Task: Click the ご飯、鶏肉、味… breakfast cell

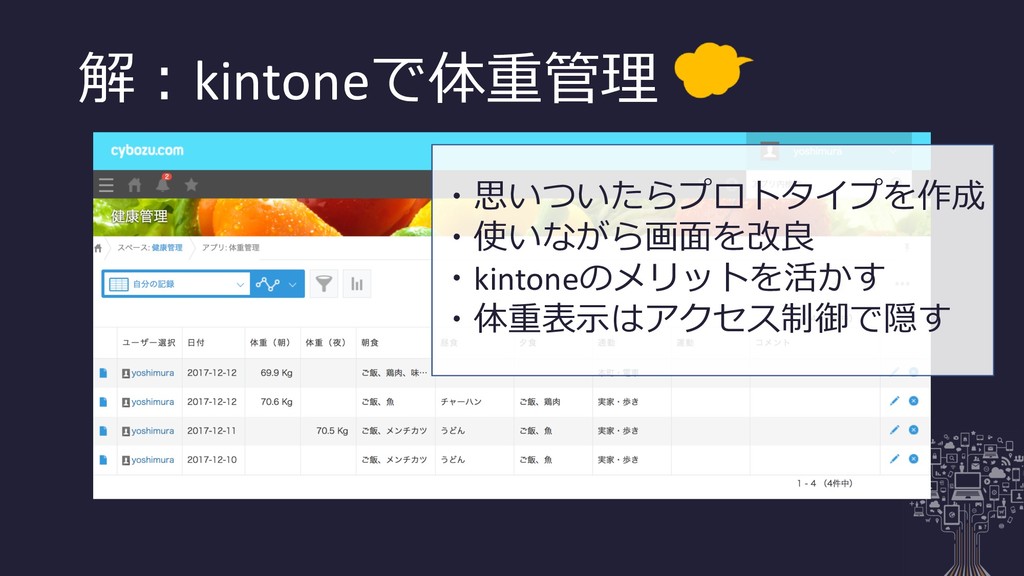Action: (395, 373)
